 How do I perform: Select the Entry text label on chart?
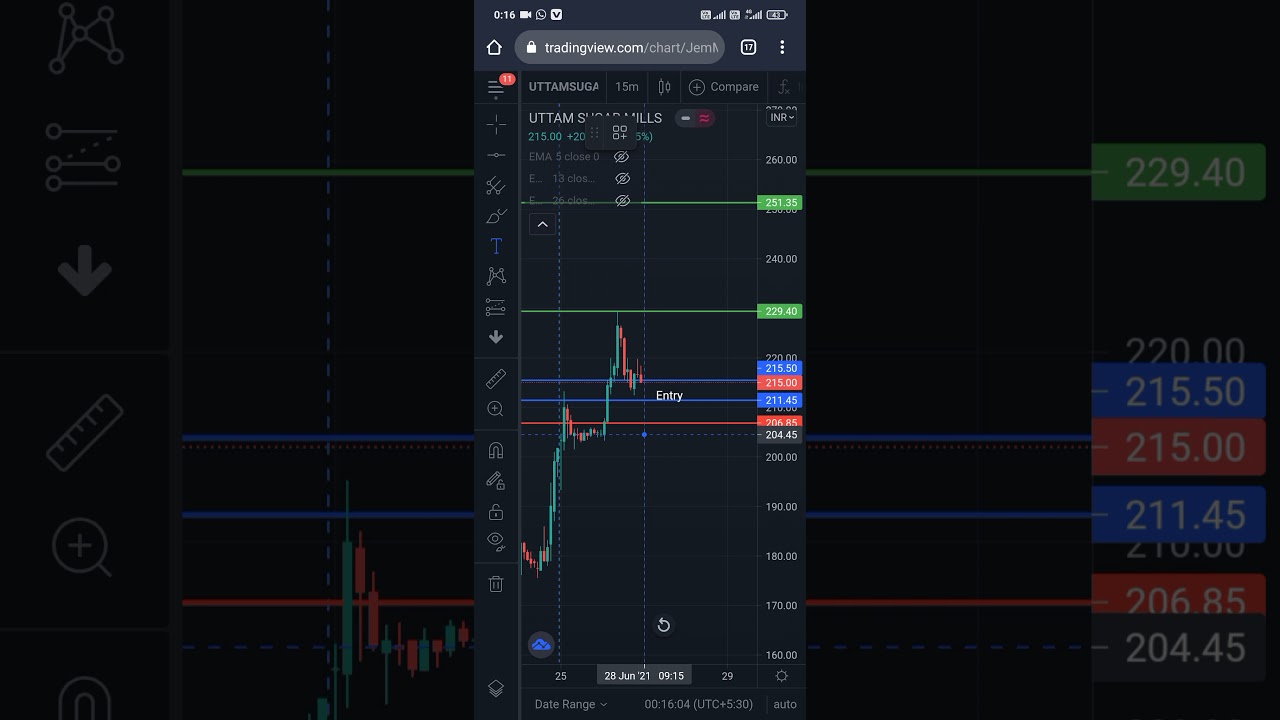(x=669, y=396)
